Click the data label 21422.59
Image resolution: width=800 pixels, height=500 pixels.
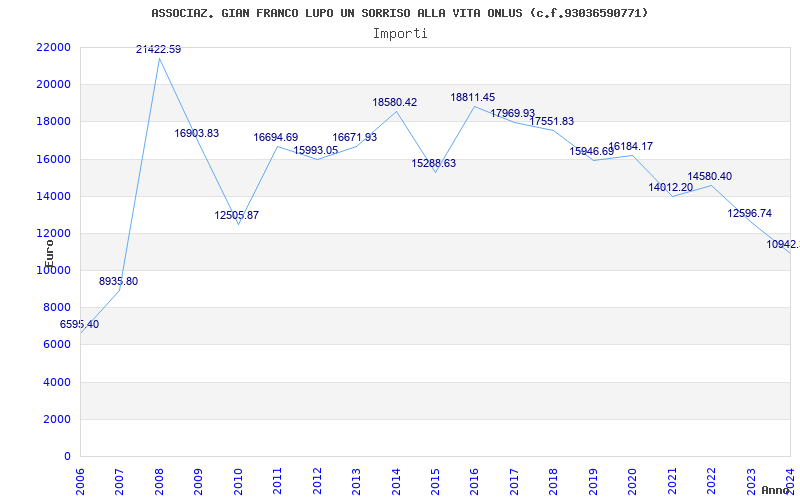pos(158,49)
